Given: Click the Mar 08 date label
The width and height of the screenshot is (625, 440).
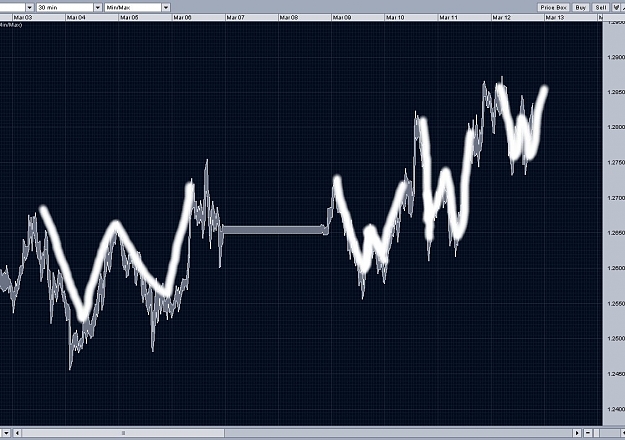Looking at the screenshot, I should click(289, 18).
